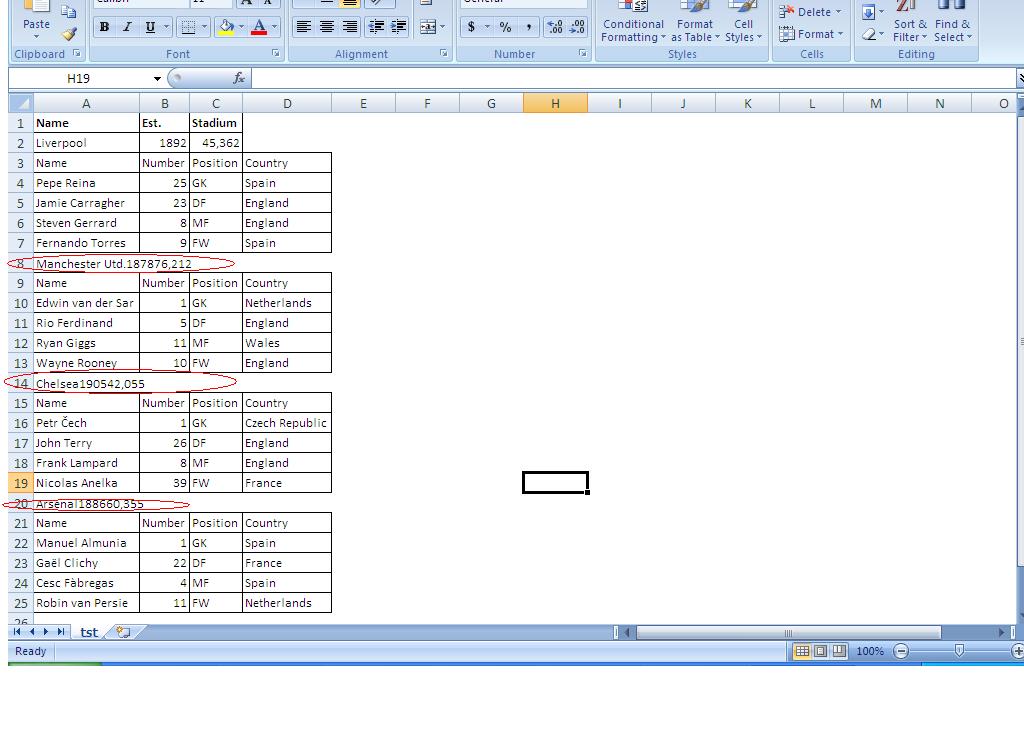Go to previous sheet tab arrow
Screen dimensions: 1024x742
coord(31,632)
